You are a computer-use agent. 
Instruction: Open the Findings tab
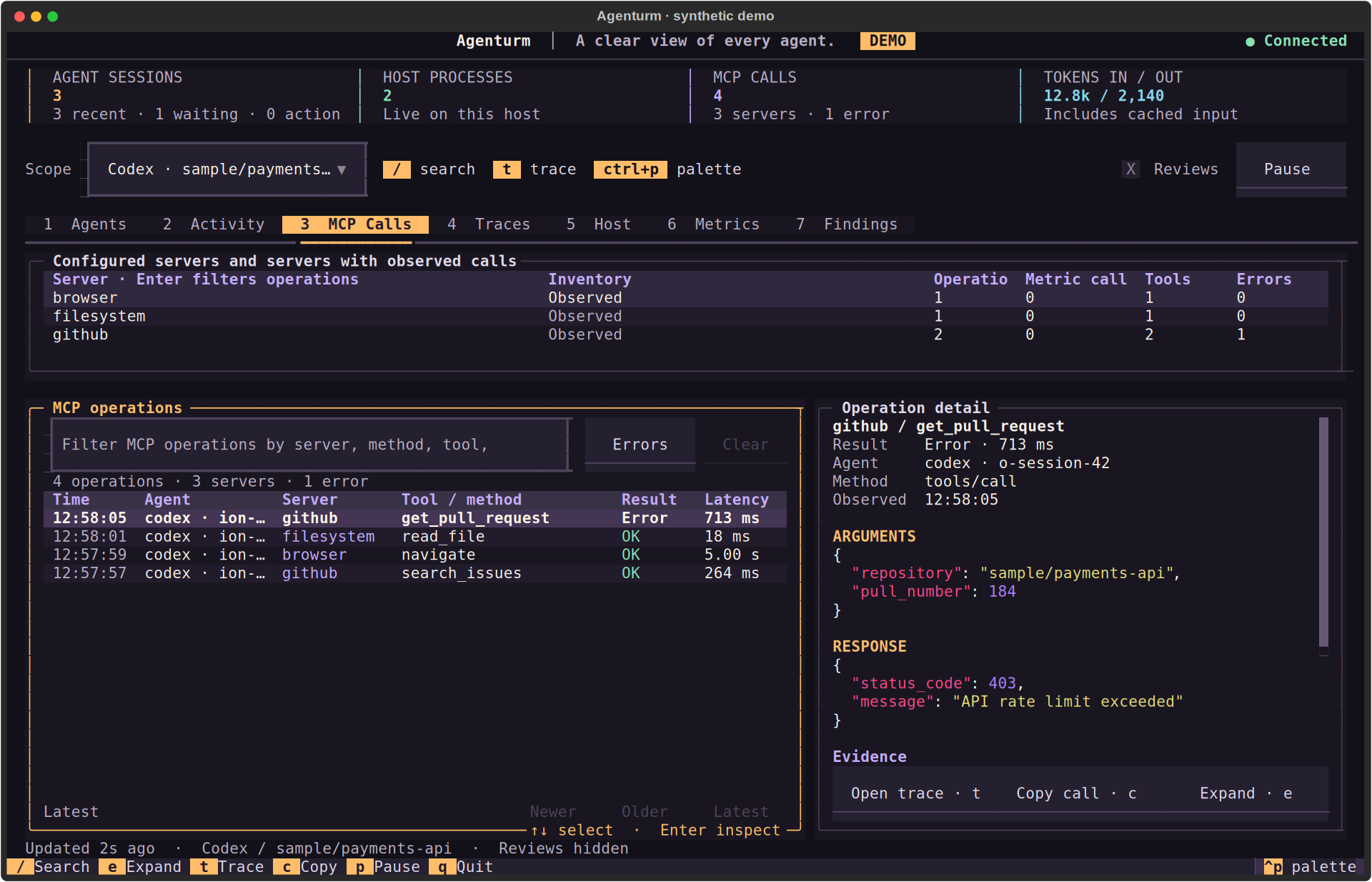click(847, 224)
